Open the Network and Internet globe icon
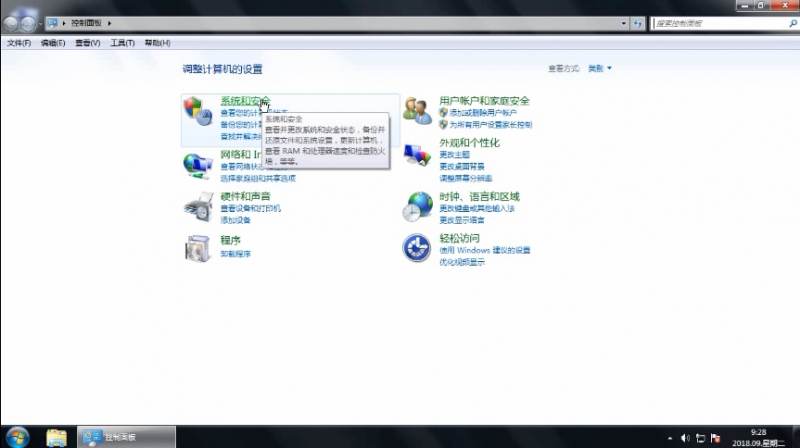Screen dimensions: 800x448 pos(197,166)
